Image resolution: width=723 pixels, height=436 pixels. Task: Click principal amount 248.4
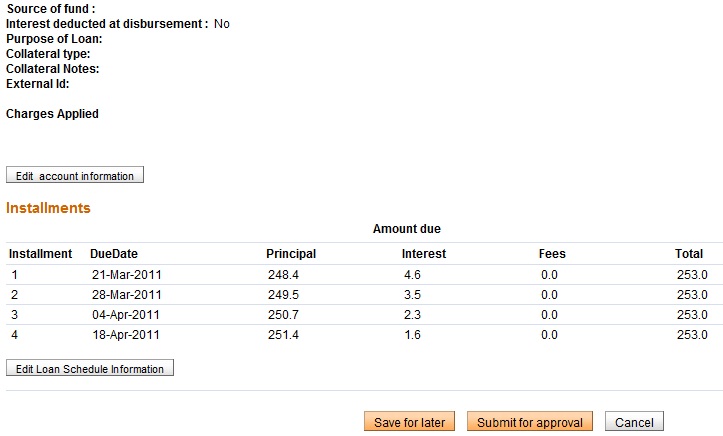tap(283, 274)
